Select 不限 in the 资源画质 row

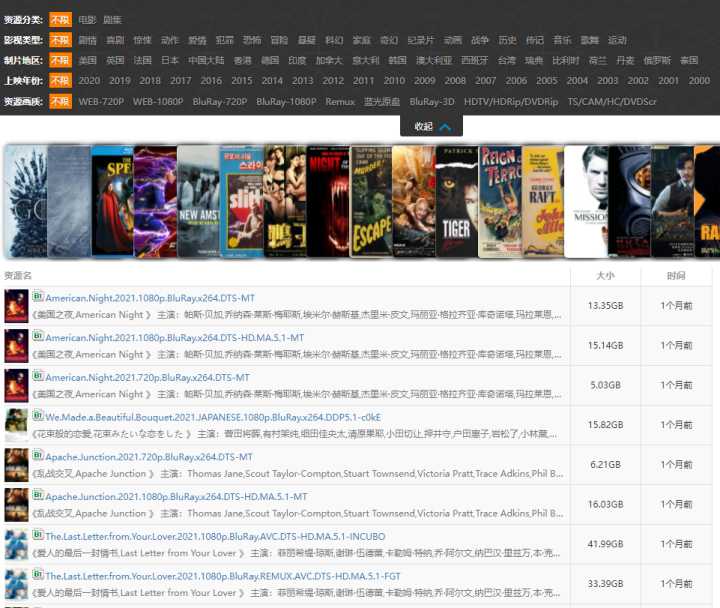pos(61,101)
